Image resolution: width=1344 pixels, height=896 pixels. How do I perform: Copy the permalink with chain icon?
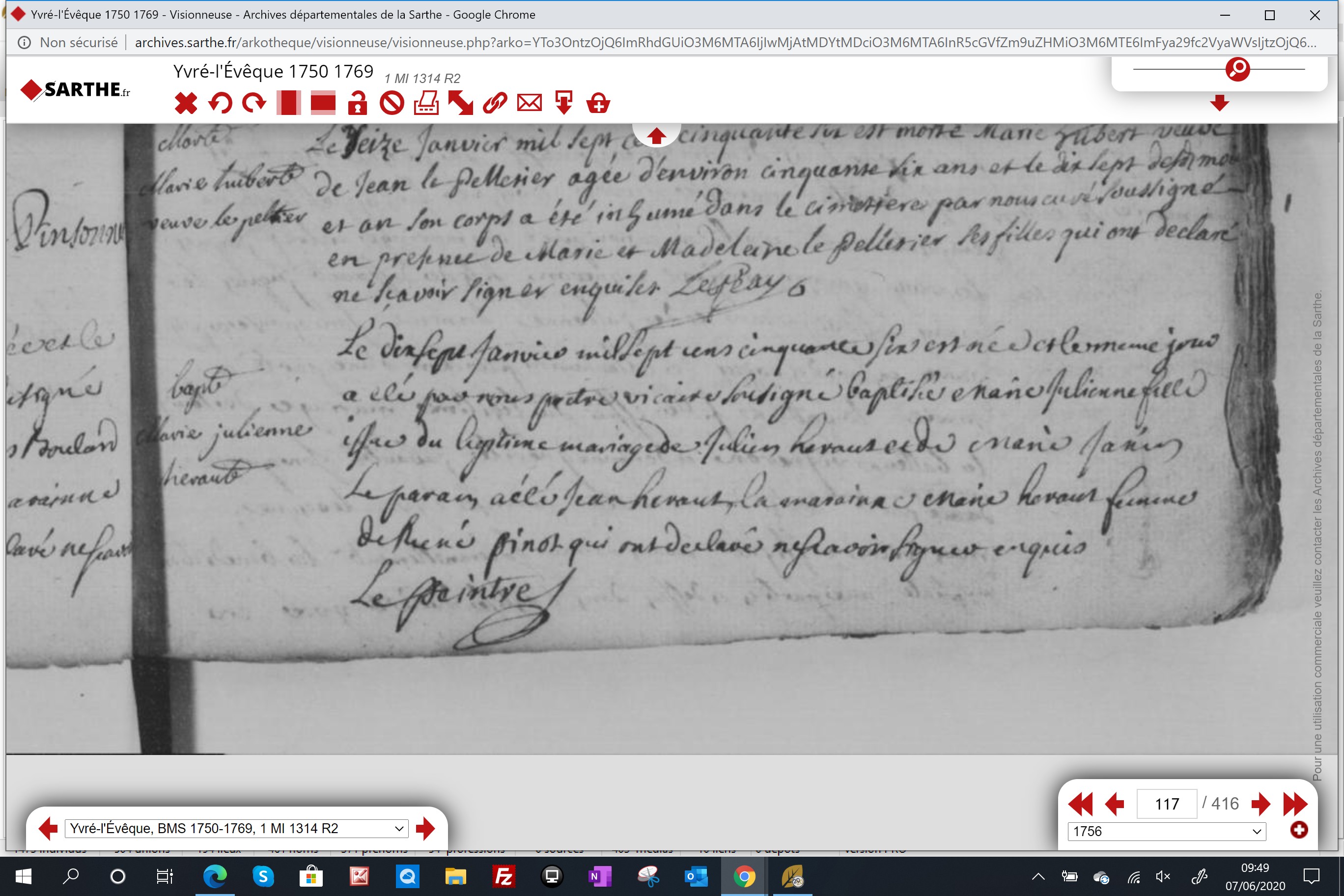pyautogui.click(x=495, y=104)
